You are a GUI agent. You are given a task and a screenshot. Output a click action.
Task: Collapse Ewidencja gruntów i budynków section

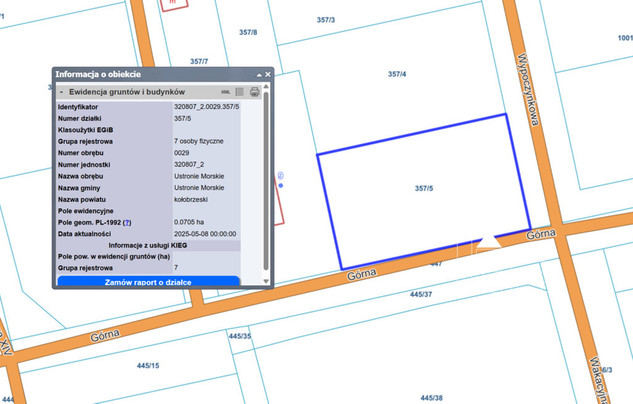[x=61, y=91]
